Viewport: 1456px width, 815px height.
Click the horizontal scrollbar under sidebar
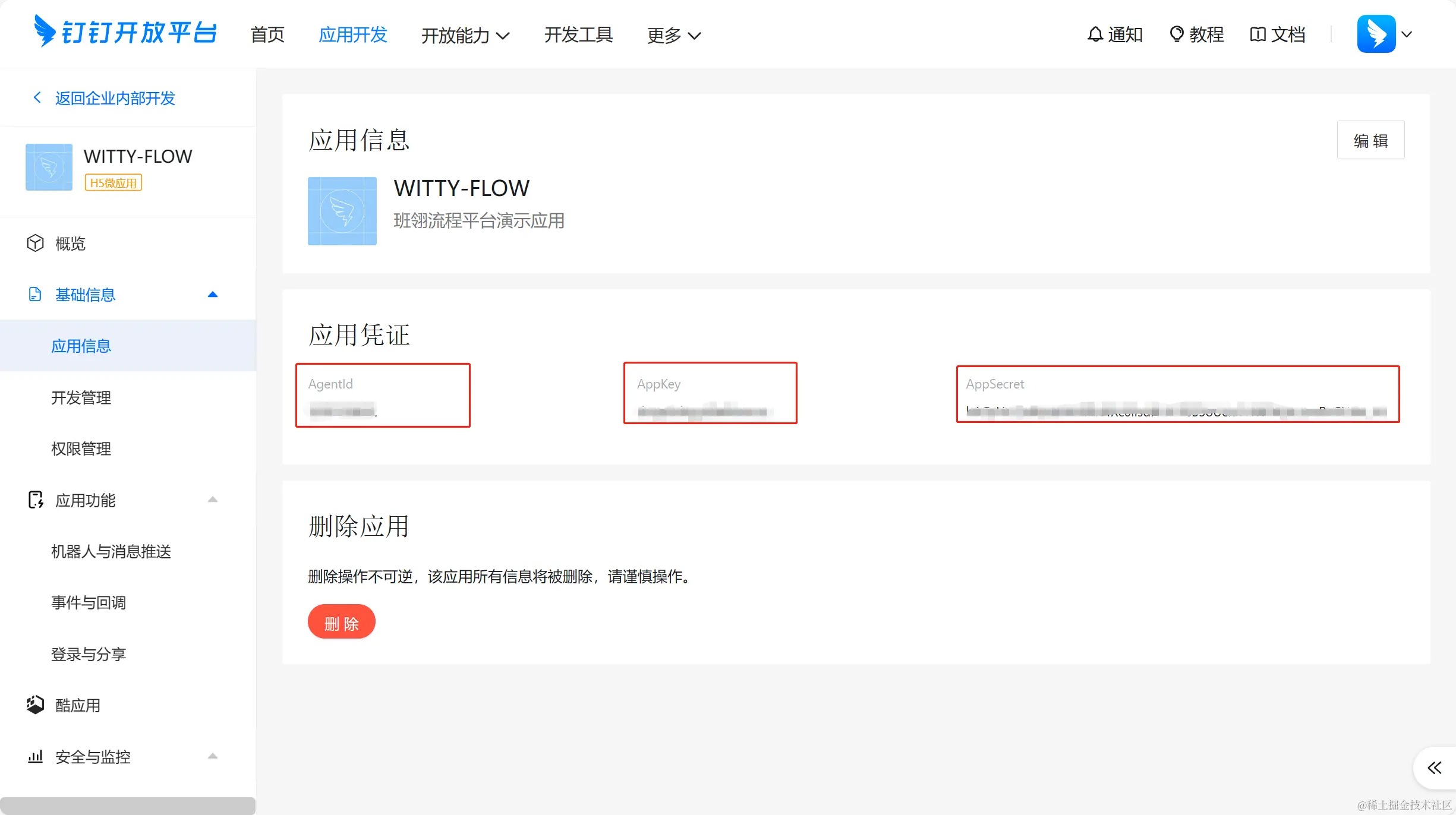127,805
